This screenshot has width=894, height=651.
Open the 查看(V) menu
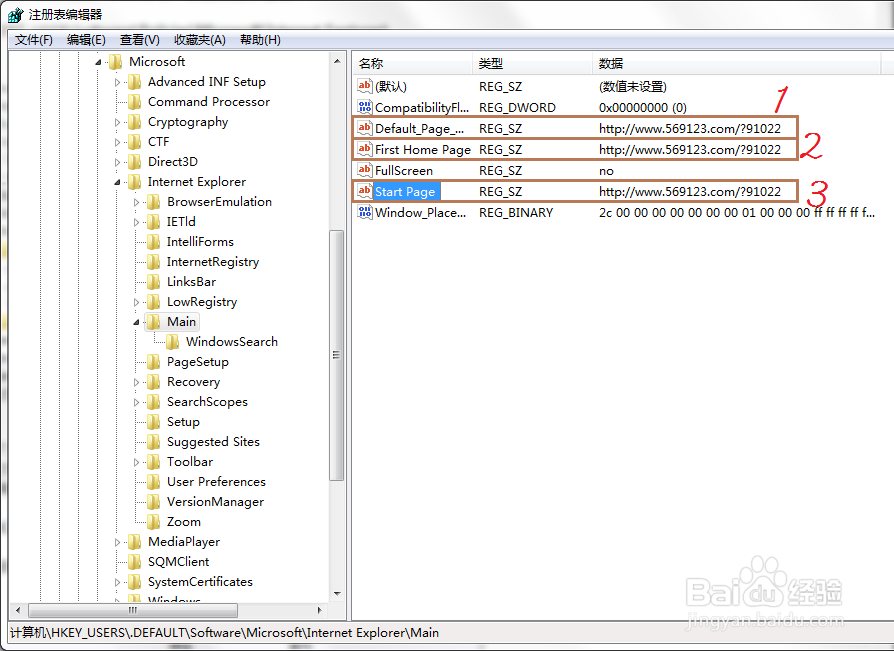coord(140,40)
